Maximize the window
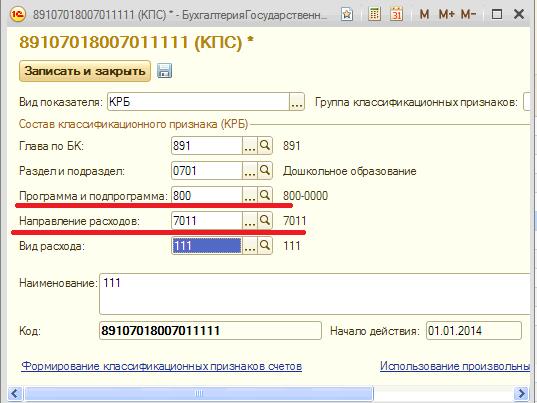Screen dimensions: 537x403 [x=497, y=14]
